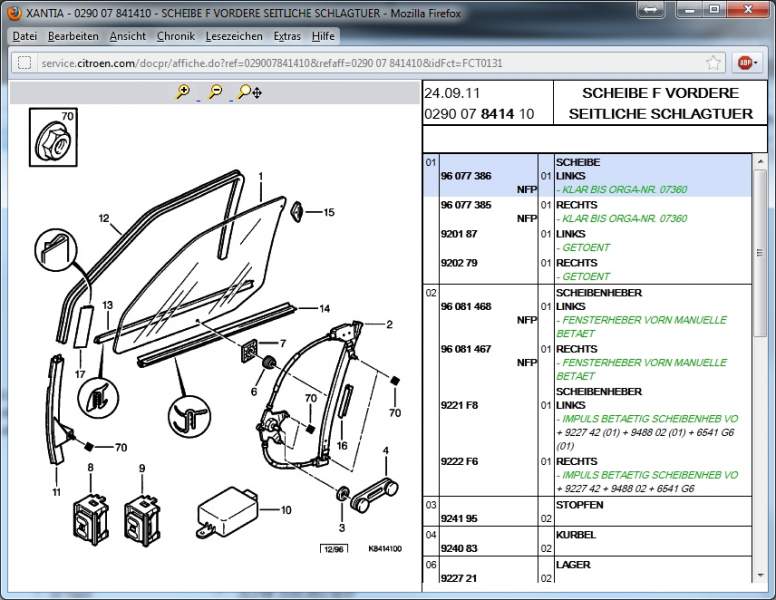The width and height of the screenshot is (776, 600).
Task: Select part number 96 077 386
Action: tap(466, 176)
